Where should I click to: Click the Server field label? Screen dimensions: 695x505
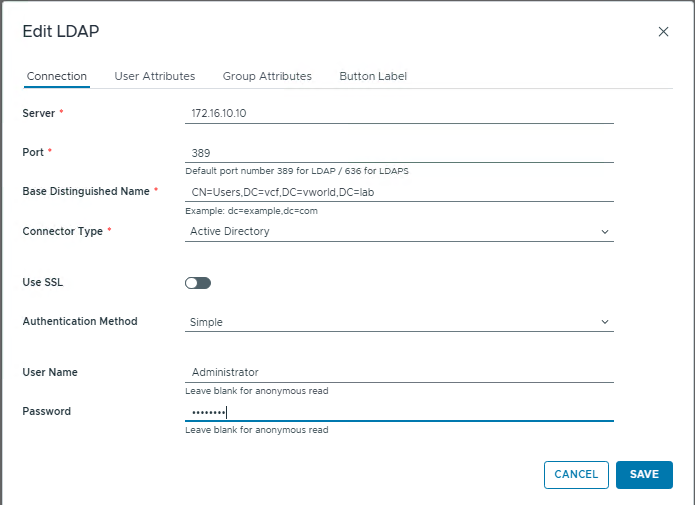click(38, 114)
